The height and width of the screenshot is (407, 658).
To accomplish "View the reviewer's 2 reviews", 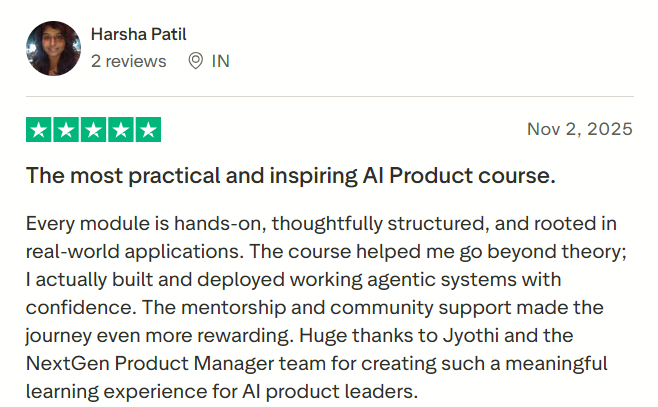I will pyautogui.click(x=128, y=61).
